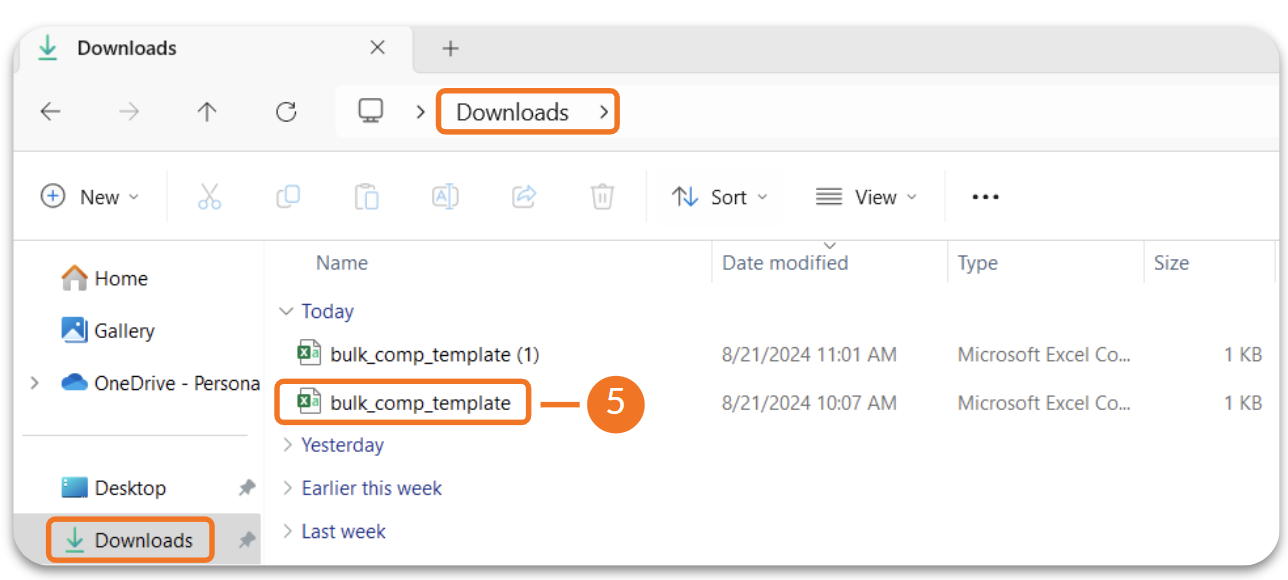Image resolution: width=1288 pixels, height=580 pixels.
Task: Click the Up directory arrow
Action: (x=207, y=112)
